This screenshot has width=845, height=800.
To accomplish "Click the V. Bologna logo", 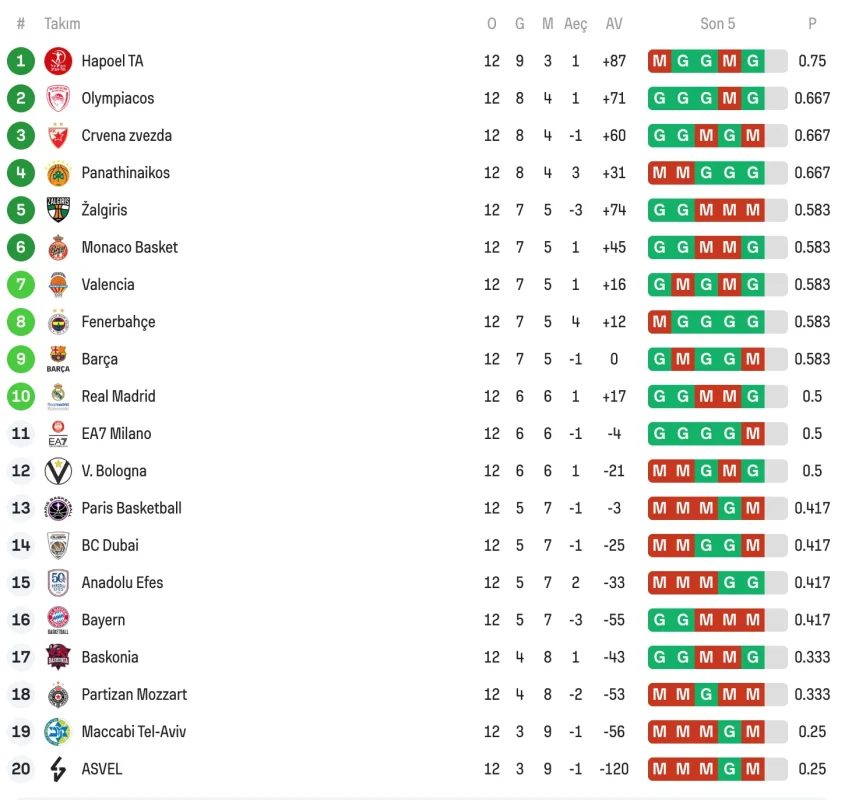I will pos(58,471).
